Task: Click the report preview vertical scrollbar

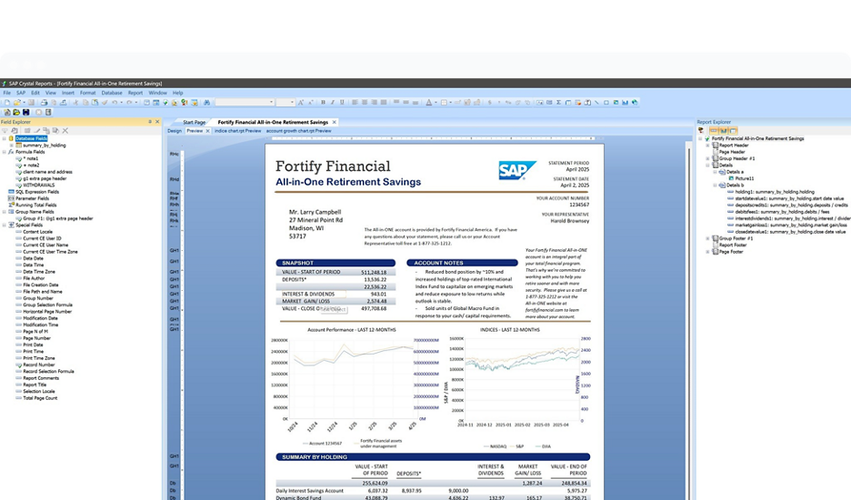Action: pyautogui.click(x=690, y=320)
